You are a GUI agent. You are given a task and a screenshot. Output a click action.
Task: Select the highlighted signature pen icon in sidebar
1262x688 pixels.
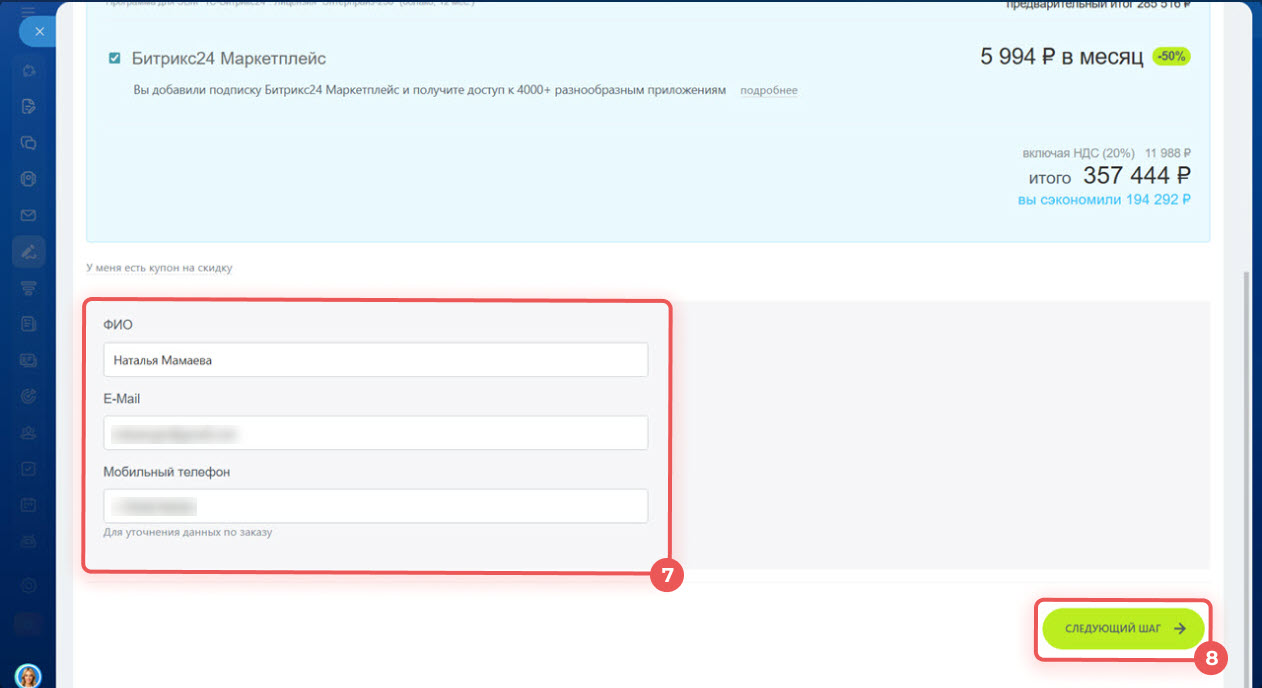(28, 251)
